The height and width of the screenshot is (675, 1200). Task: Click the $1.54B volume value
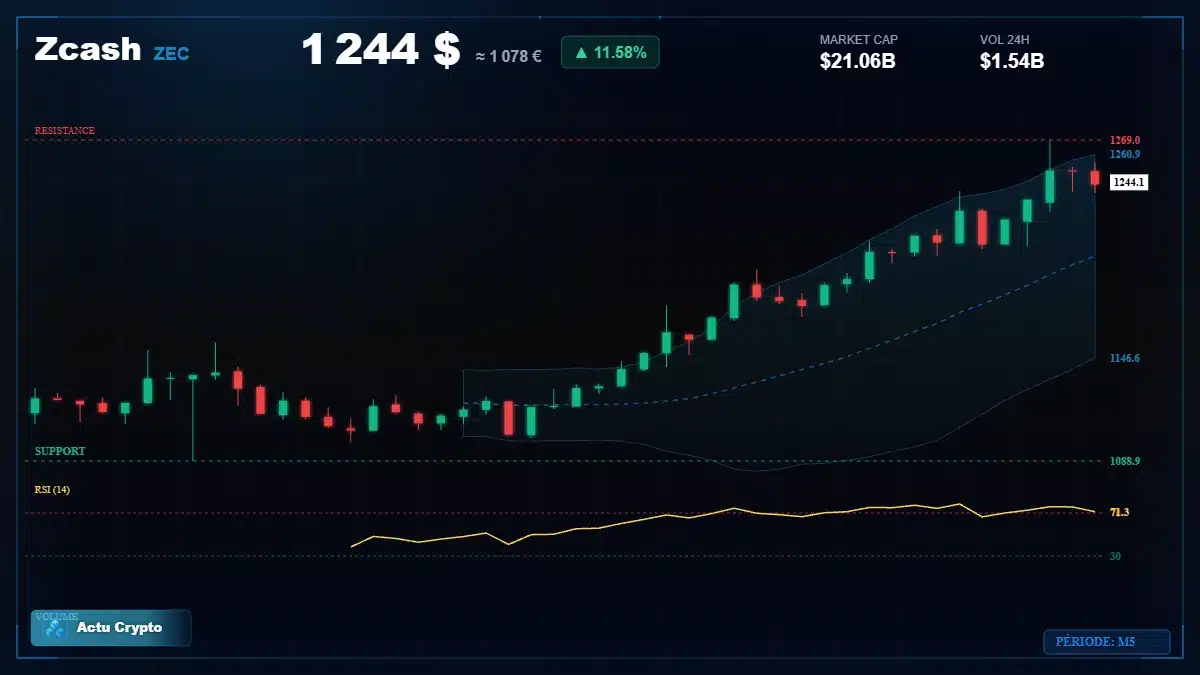point(1012,61)
